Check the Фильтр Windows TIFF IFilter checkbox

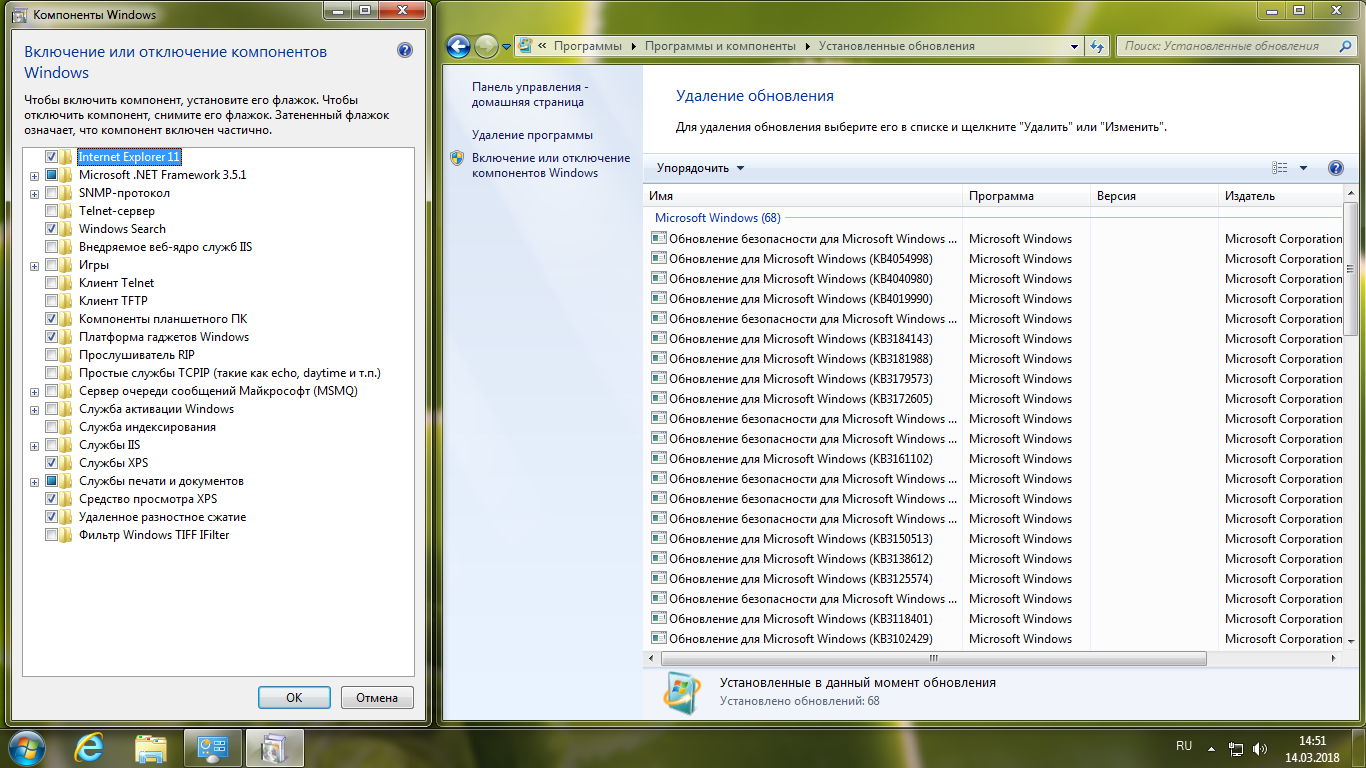[x=51, y=535]
